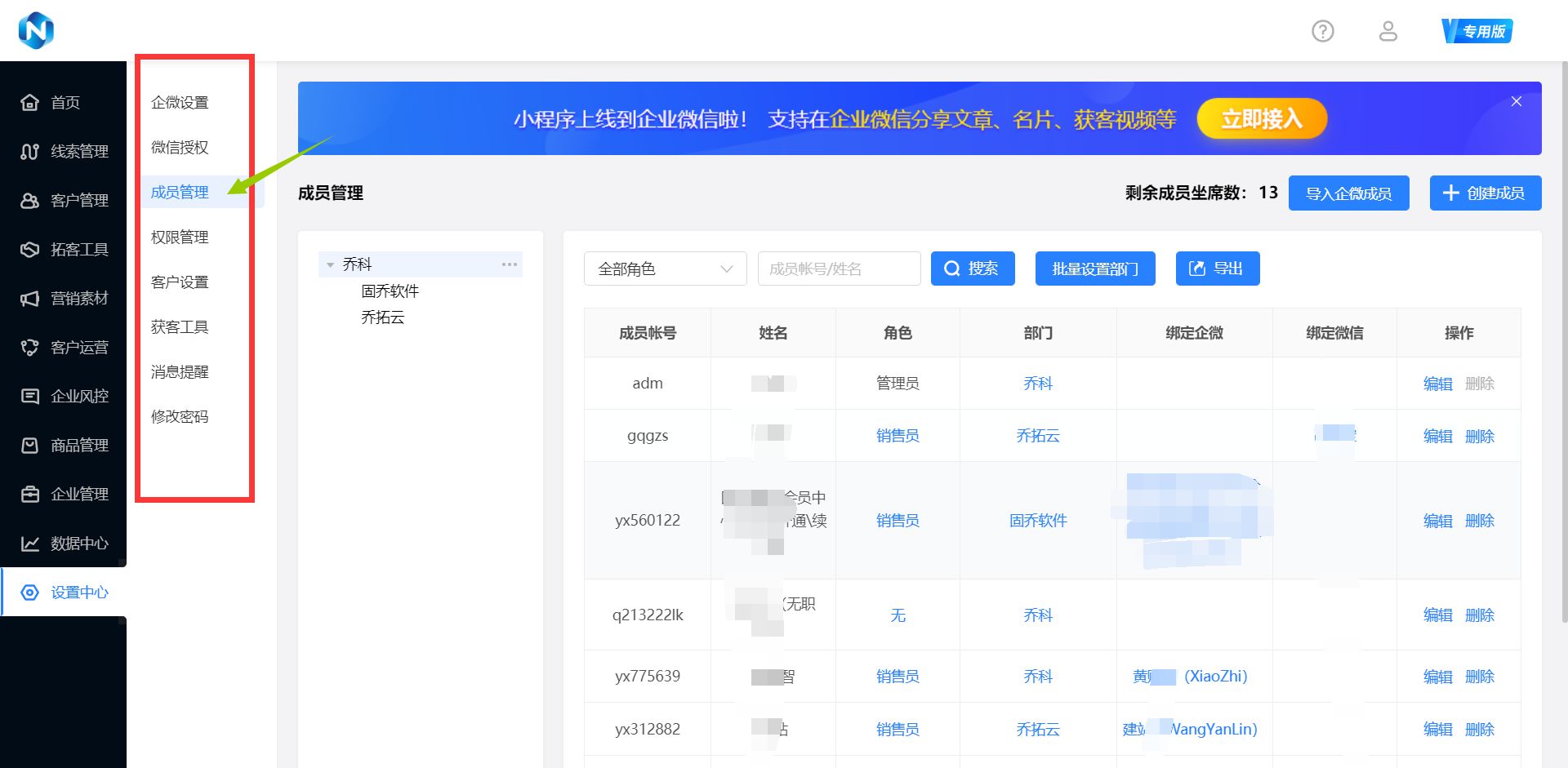Open the more options dots for 乔科
This screenshot has height=768, width=1568.
pos(510,264)
